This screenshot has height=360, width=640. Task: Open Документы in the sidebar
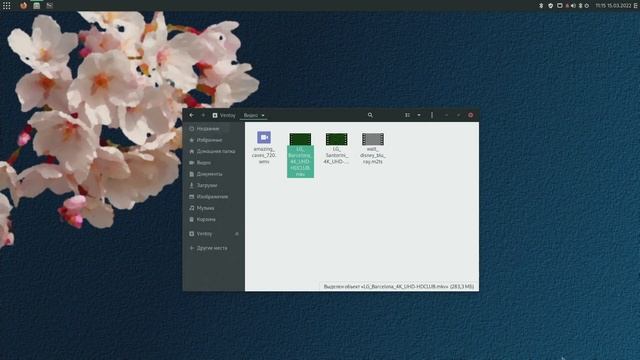coord(213,174)
